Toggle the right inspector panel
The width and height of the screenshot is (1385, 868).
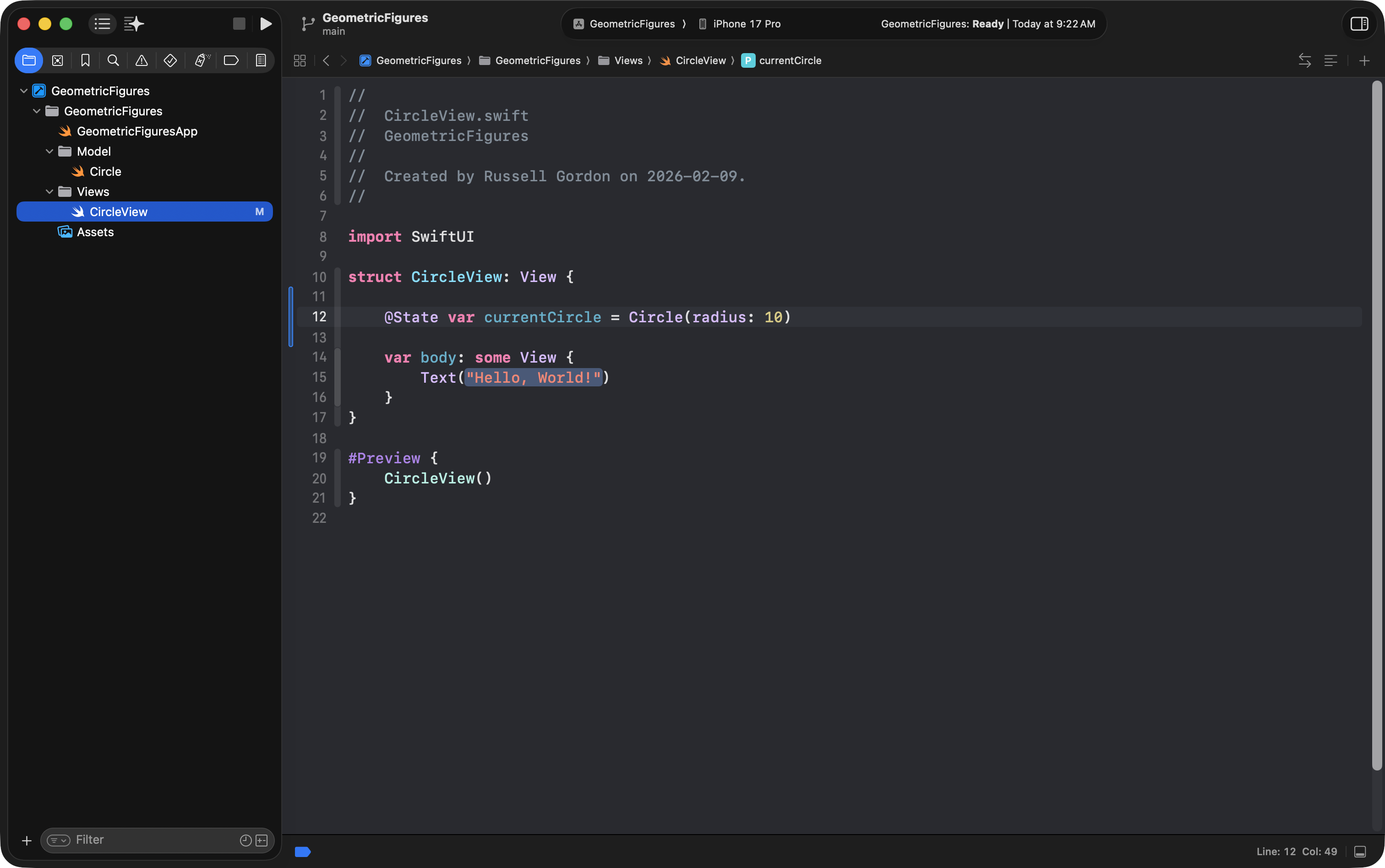1358,23
